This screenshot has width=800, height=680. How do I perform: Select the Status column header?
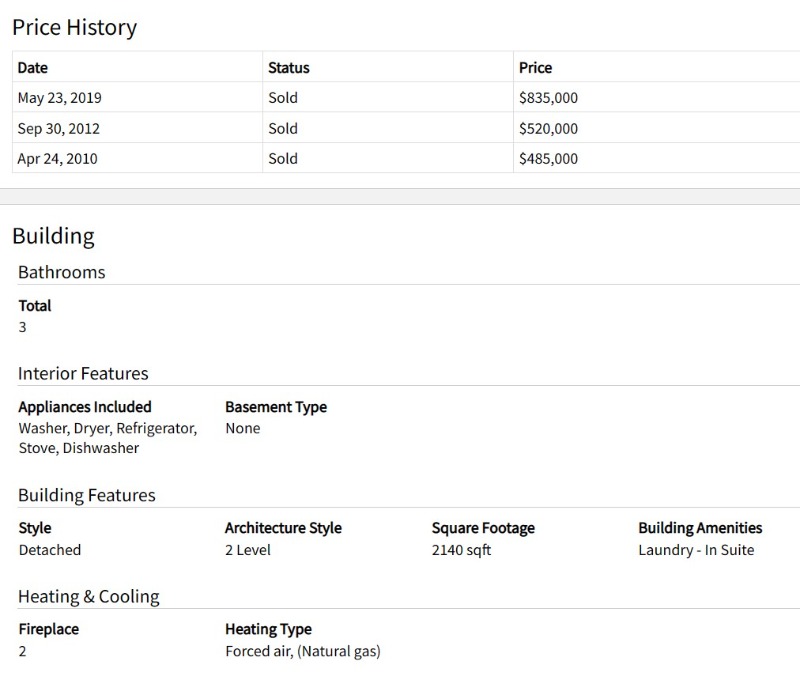[289, 67]
